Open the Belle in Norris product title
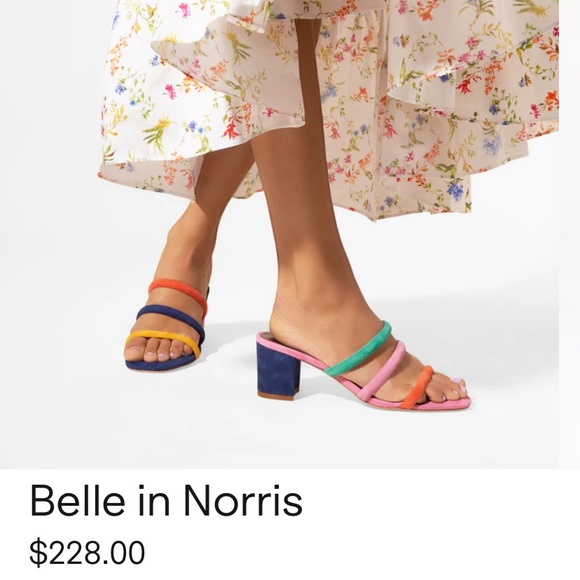The width and height of the screenshot is (580, 580). click(x=166, y=501)
